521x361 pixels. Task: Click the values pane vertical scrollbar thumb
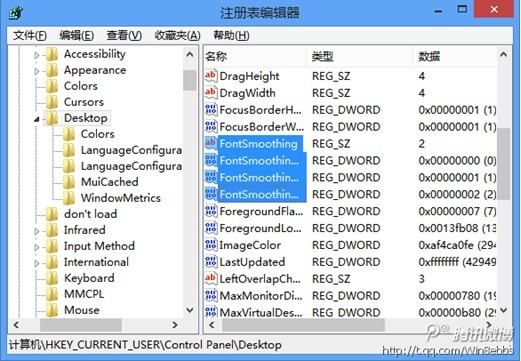504,164
